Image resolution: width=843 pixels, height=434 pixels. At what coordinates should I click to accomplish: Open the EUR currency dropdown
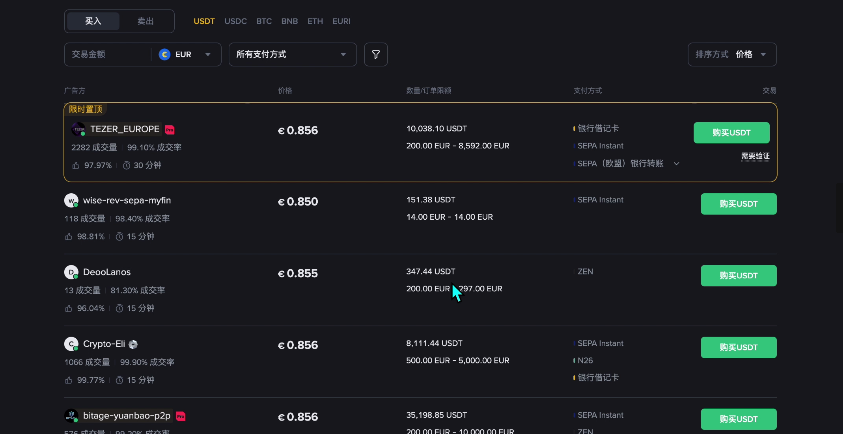coord(186,55)
